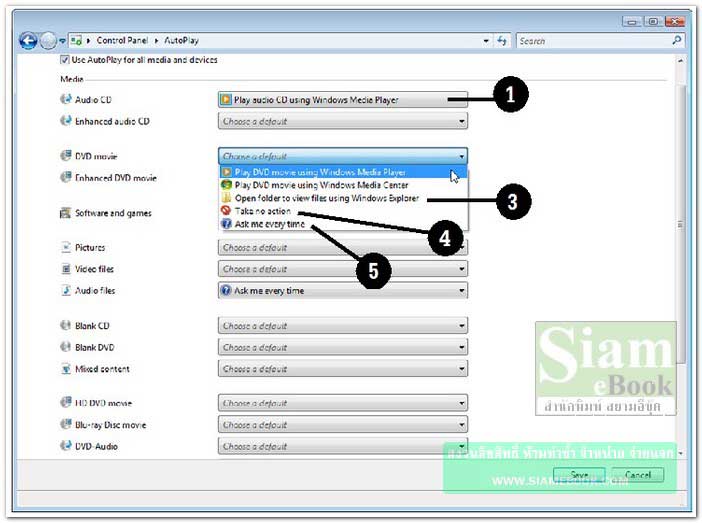Image resolution: width=702 pixels, height=523 pixels.
Task: Open the Blank DVD dropdown
Action: click(343, 347)
